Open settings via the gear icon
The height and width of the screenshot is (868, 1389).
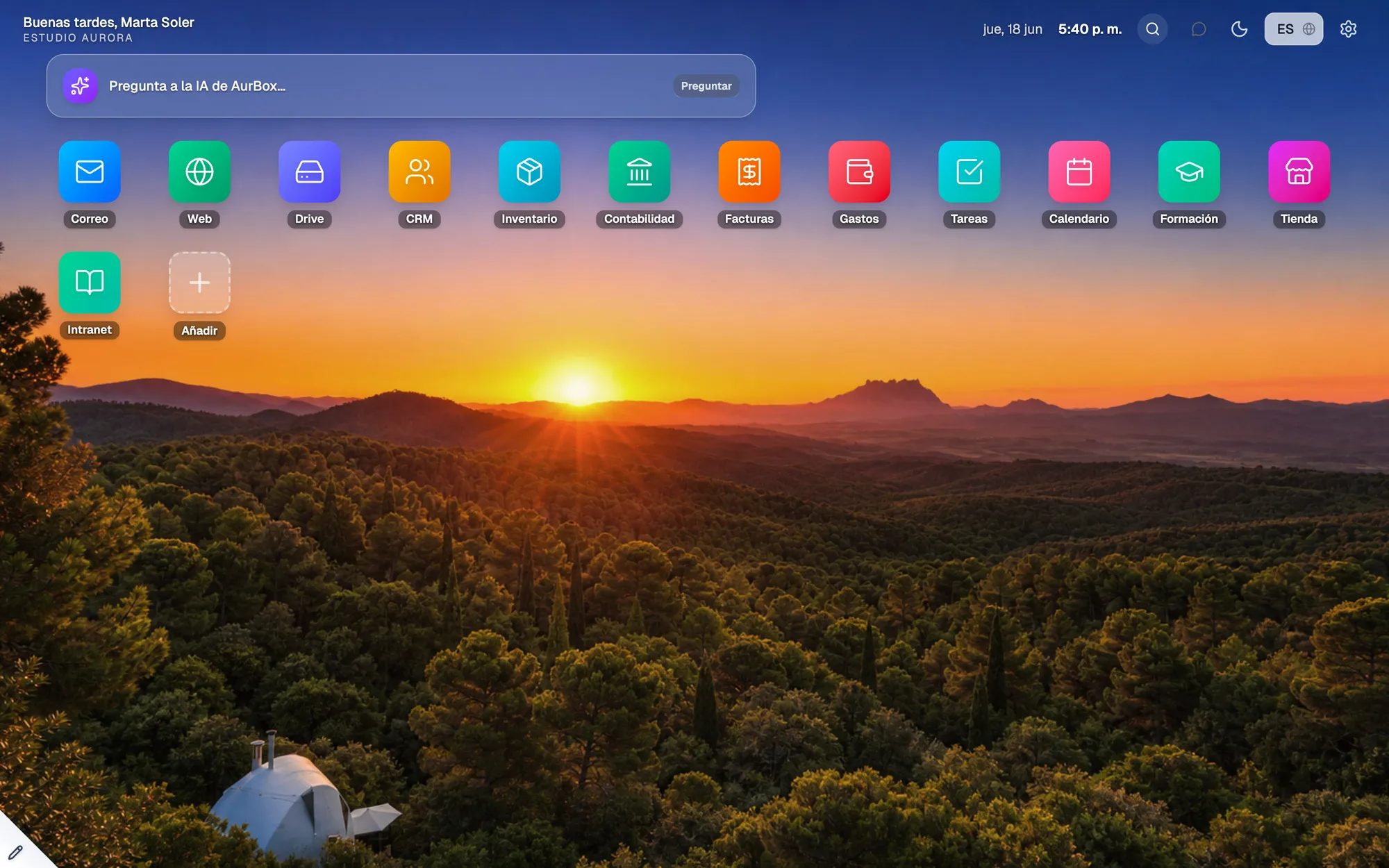click(x=1349, y=29)
